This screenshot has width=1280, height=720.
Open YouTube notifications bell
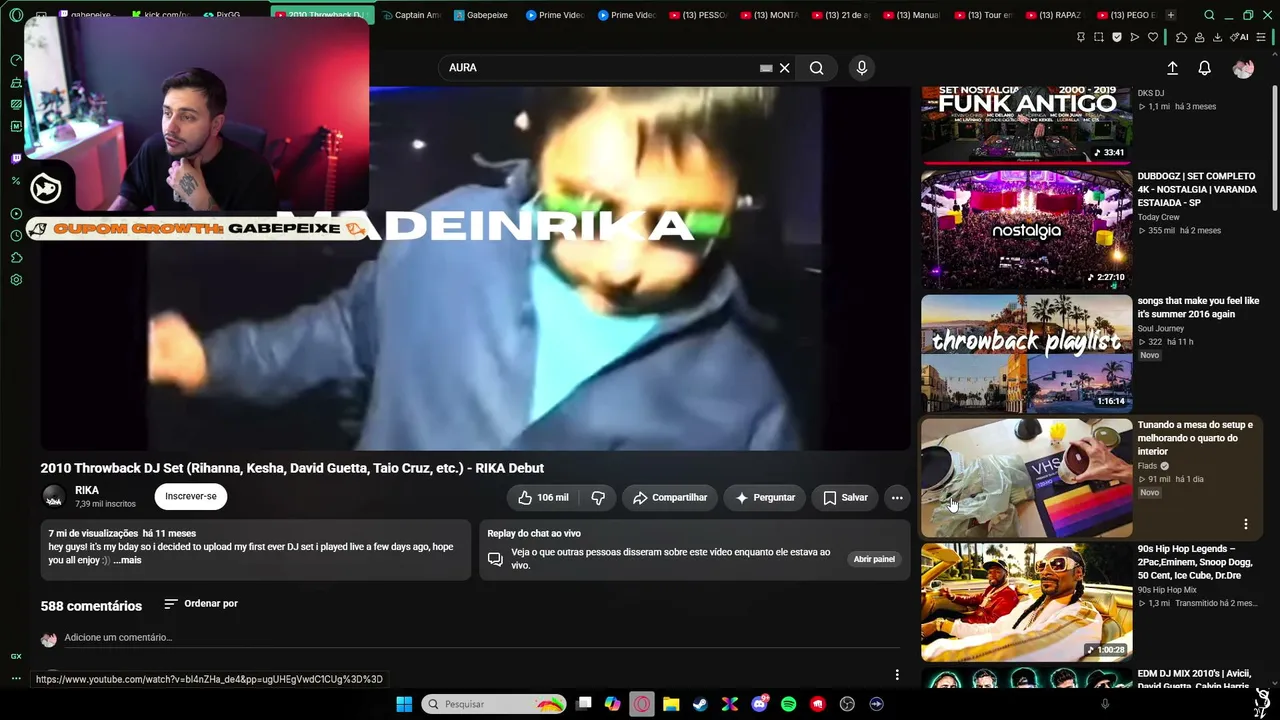pos(1205,68)
